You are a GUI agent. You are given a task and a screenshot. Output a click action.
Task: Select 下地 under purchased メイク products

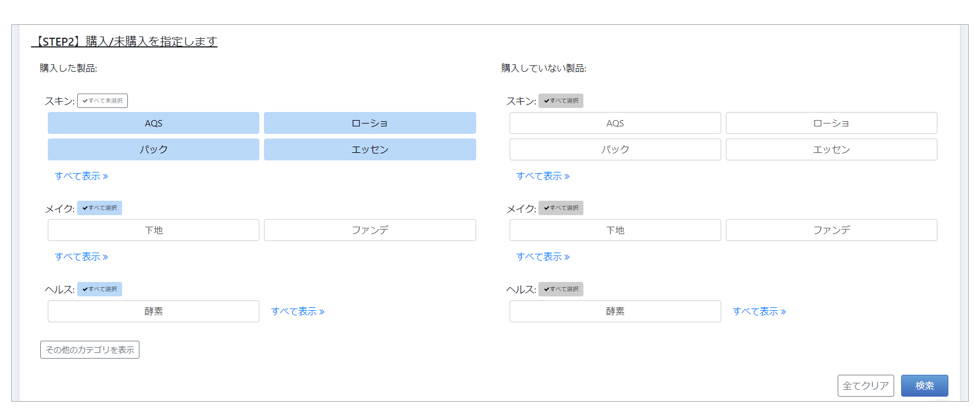[153, 230]
